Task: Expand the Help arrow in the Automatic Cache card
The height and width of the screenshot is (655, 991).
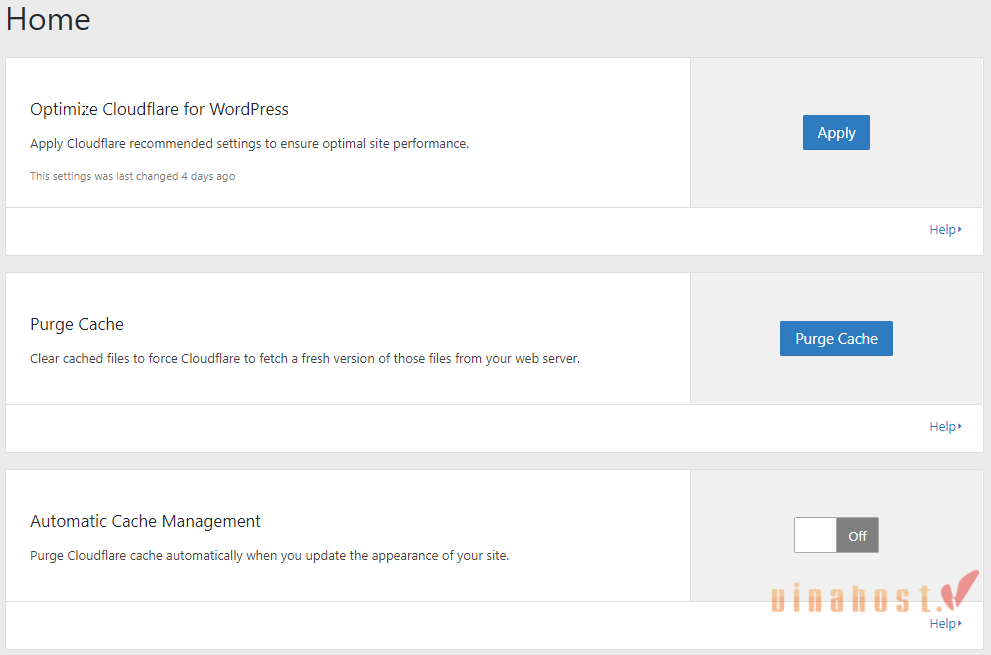Action: tap(960, 624)
